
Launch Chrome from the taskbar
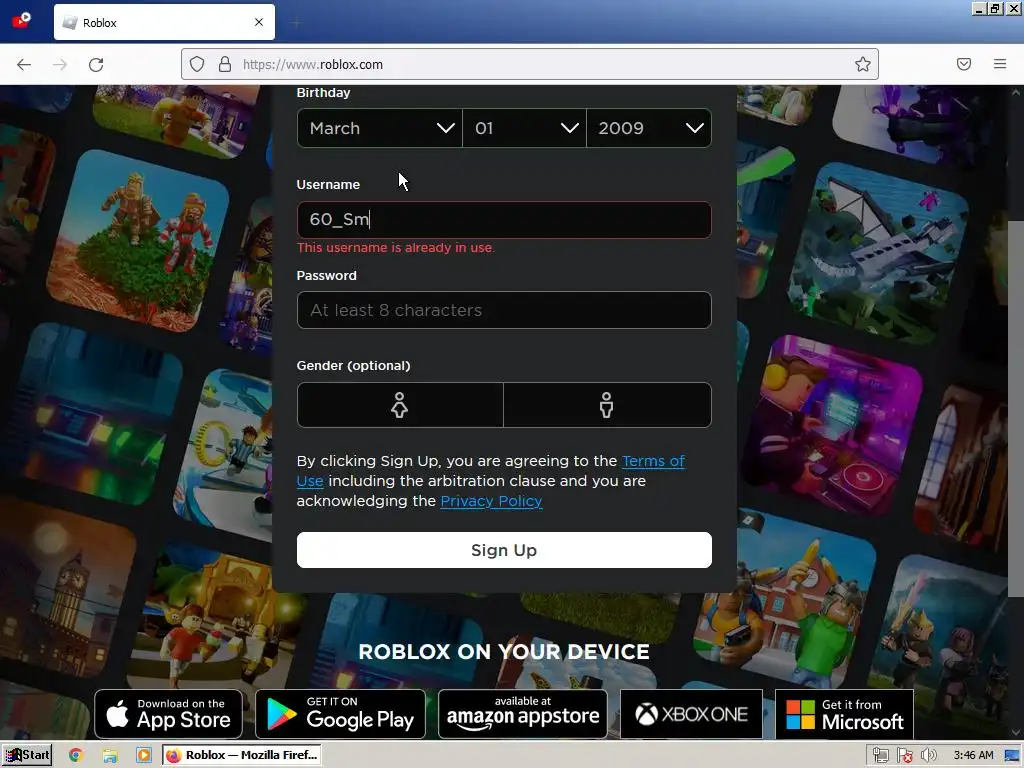76,755
